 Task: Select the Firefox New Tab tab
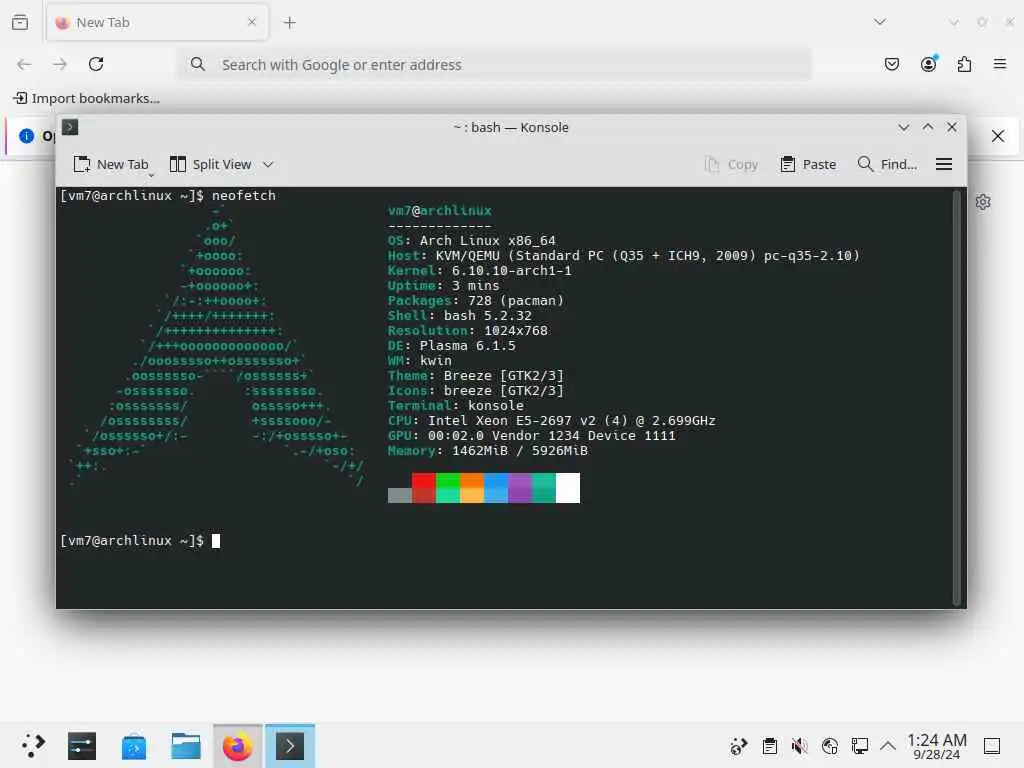point(157,23)
